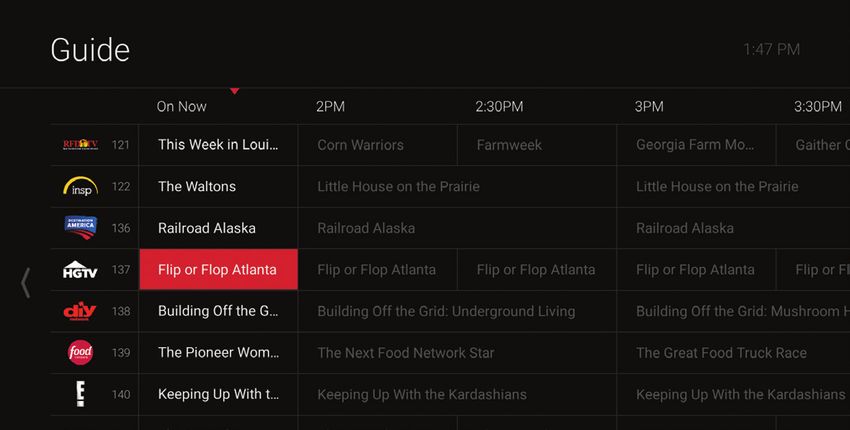The height and width of the screenshot is (430, 850).
Task: Select the RFD-TV channel logo
Action: click(x=80, y=145)
